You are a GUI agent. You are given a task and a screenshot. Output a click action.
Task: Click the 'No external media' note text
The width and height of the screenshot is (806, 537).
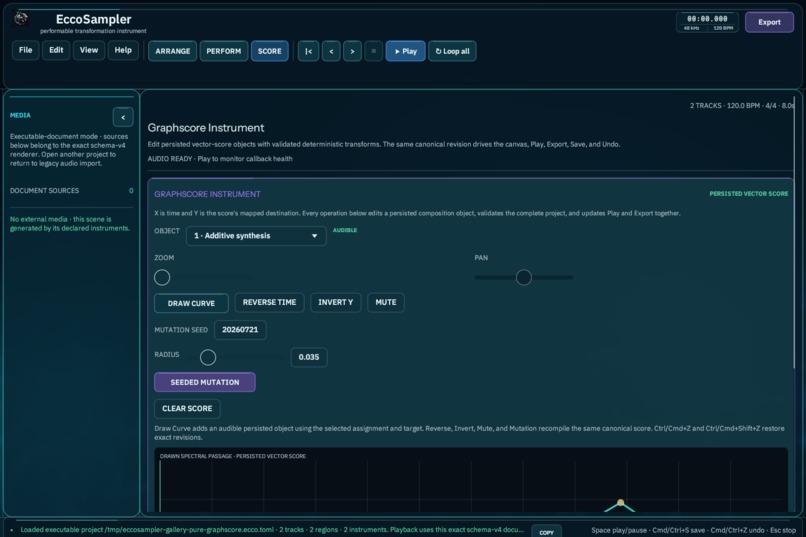point(70,224)
